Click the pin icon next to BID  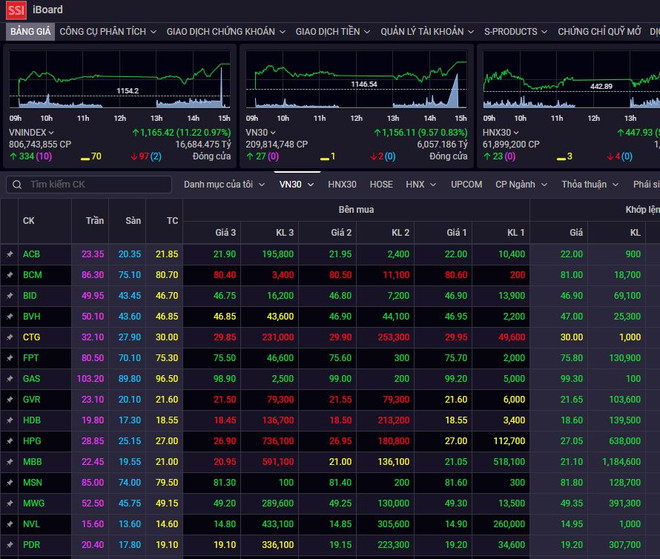(x=10, y=296)
